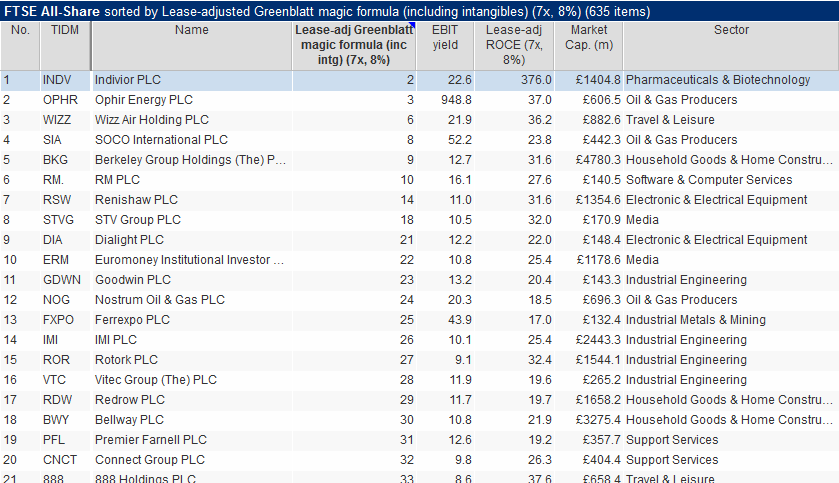The width and height of the screenshot is (839, 483).
Task: Select SOCO International PLC name
Action: 192,140
